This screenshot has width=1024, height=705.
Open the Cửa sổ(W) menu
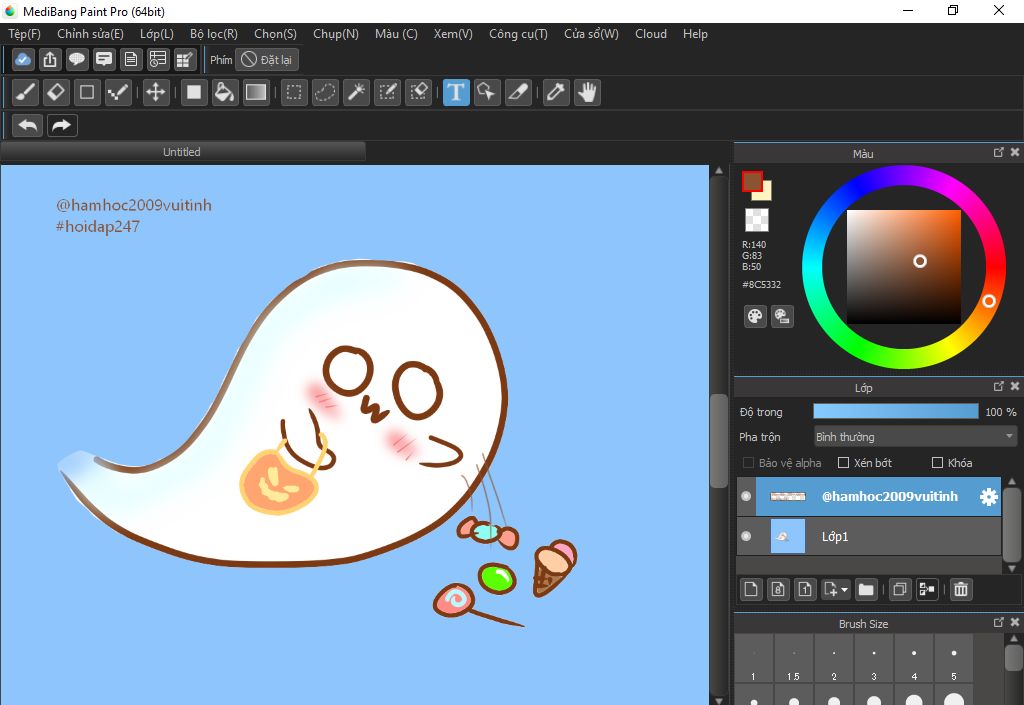coord(591,34)
